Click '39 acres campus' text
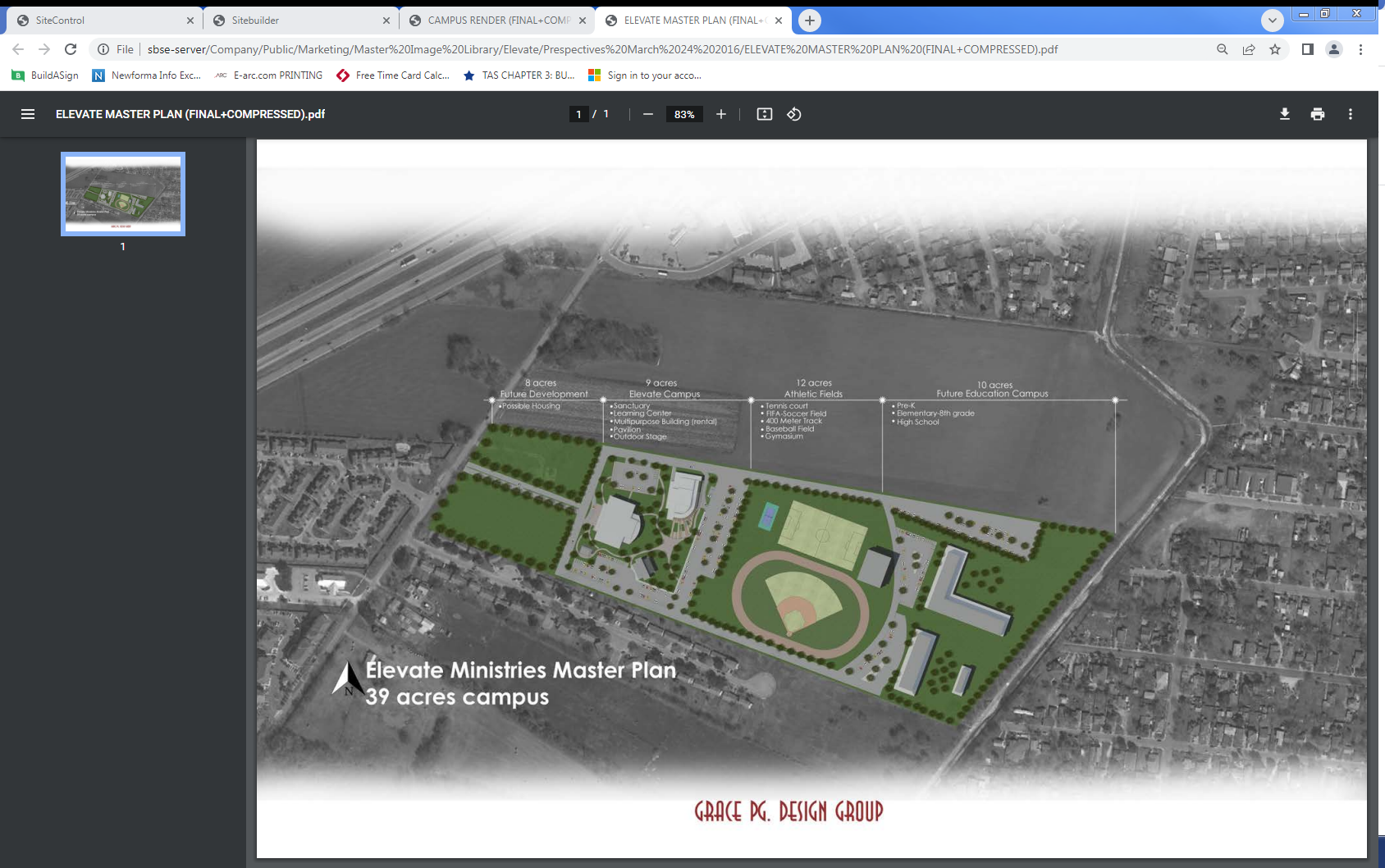This screenshot has width=1385, height=868. coord(457,697)
